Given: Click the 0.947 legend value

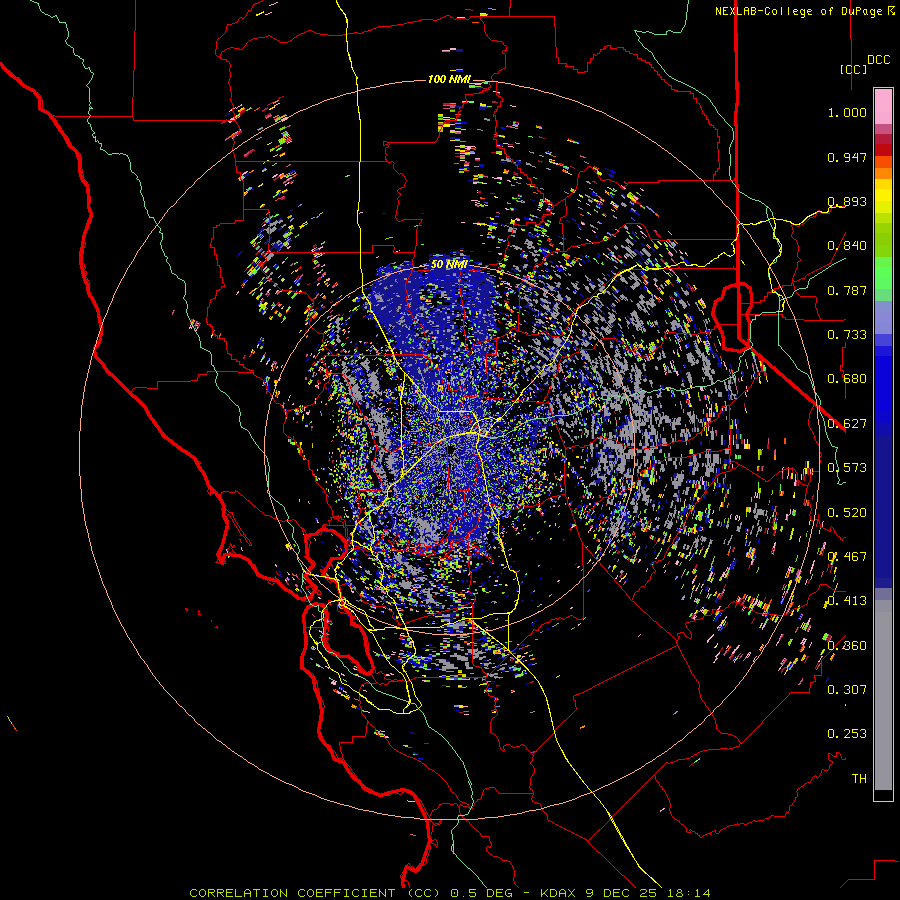Looking at the screenshot, I should 847,157.
